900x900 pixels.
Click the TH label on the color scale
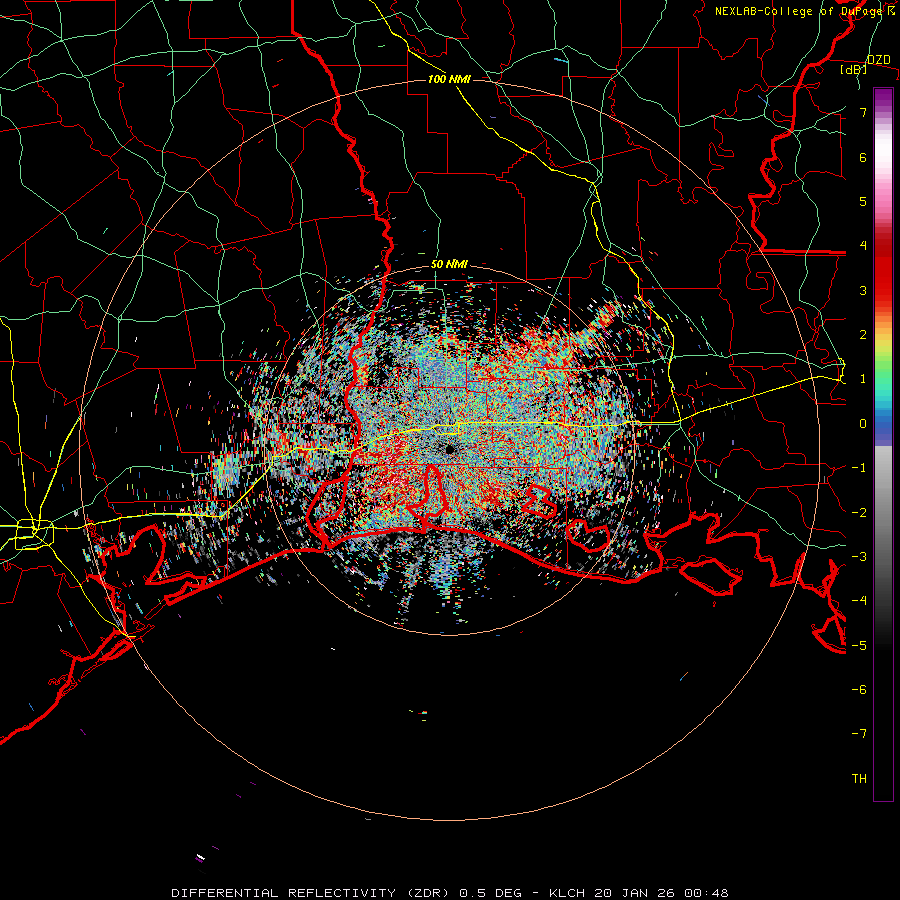859,779
